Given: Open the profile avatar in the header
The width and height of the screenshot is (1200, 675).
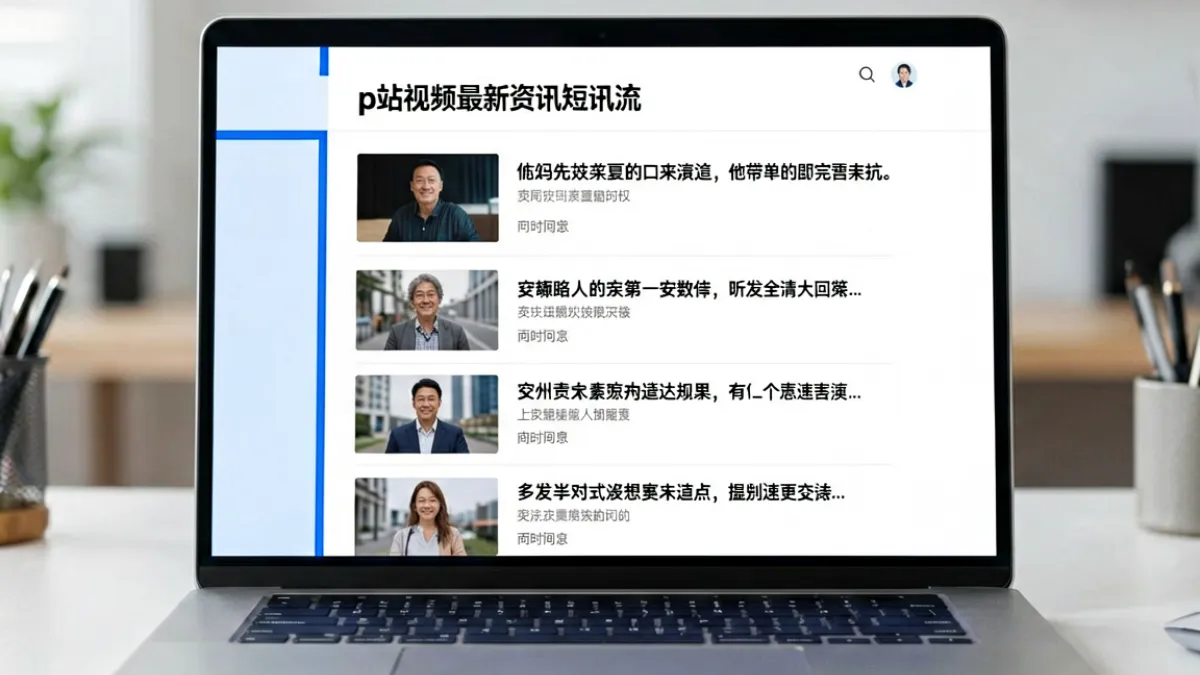Looking at the screenshot, I should 904,75.
